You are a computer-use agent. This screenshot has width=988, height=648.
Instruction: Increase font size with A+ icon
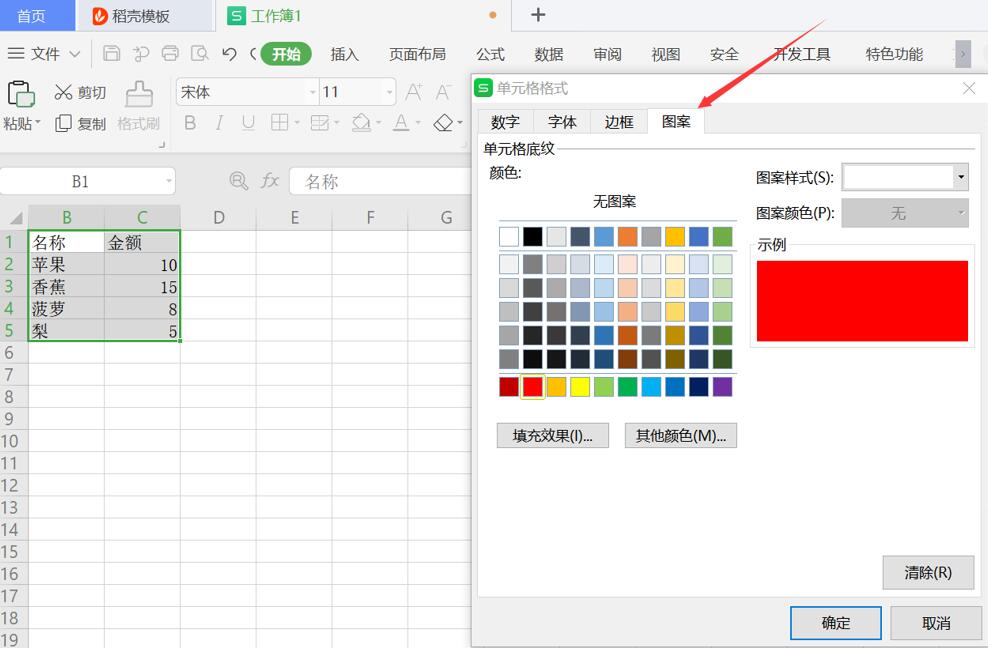(x=414, y=92)
